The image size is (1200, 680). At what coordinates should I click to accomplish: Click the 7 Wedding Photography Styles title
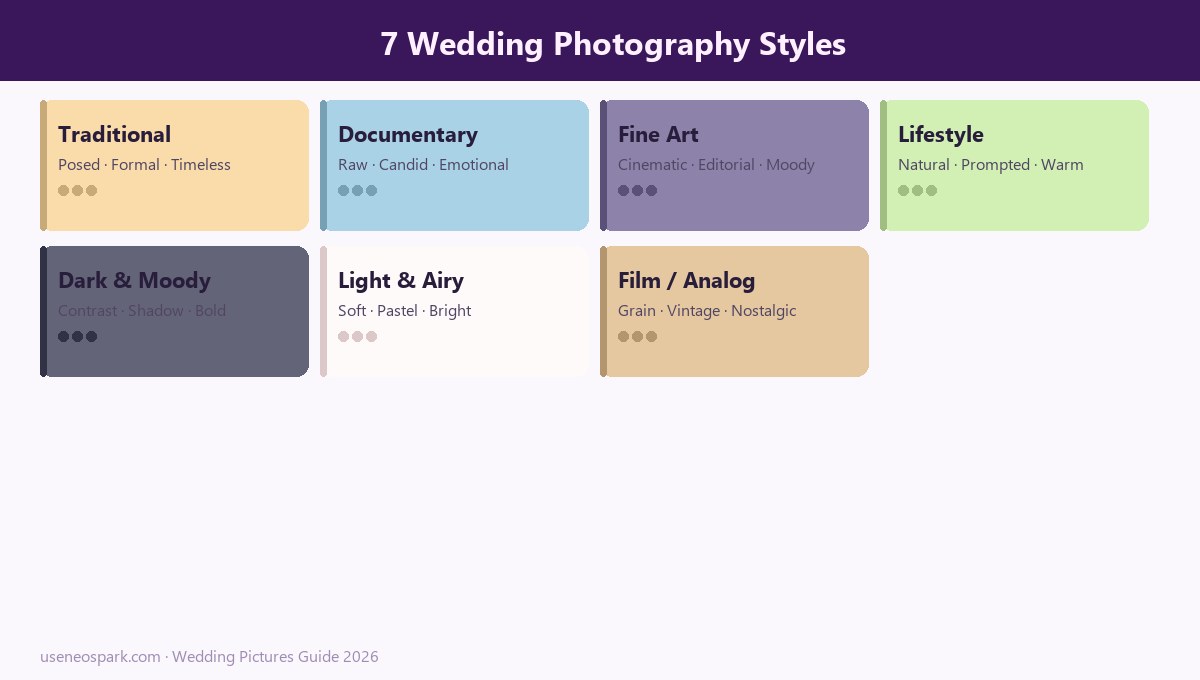(613, 44)
